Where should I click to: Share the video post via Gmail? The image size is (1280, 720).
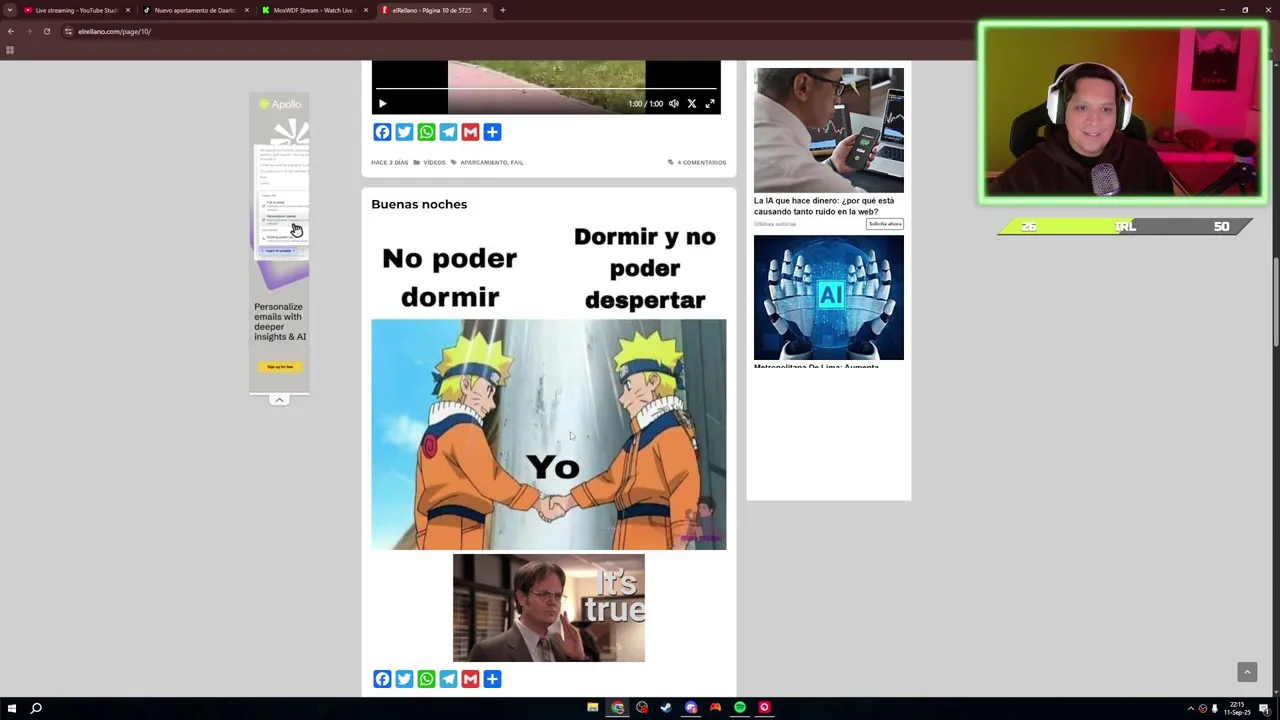[470, 132]
